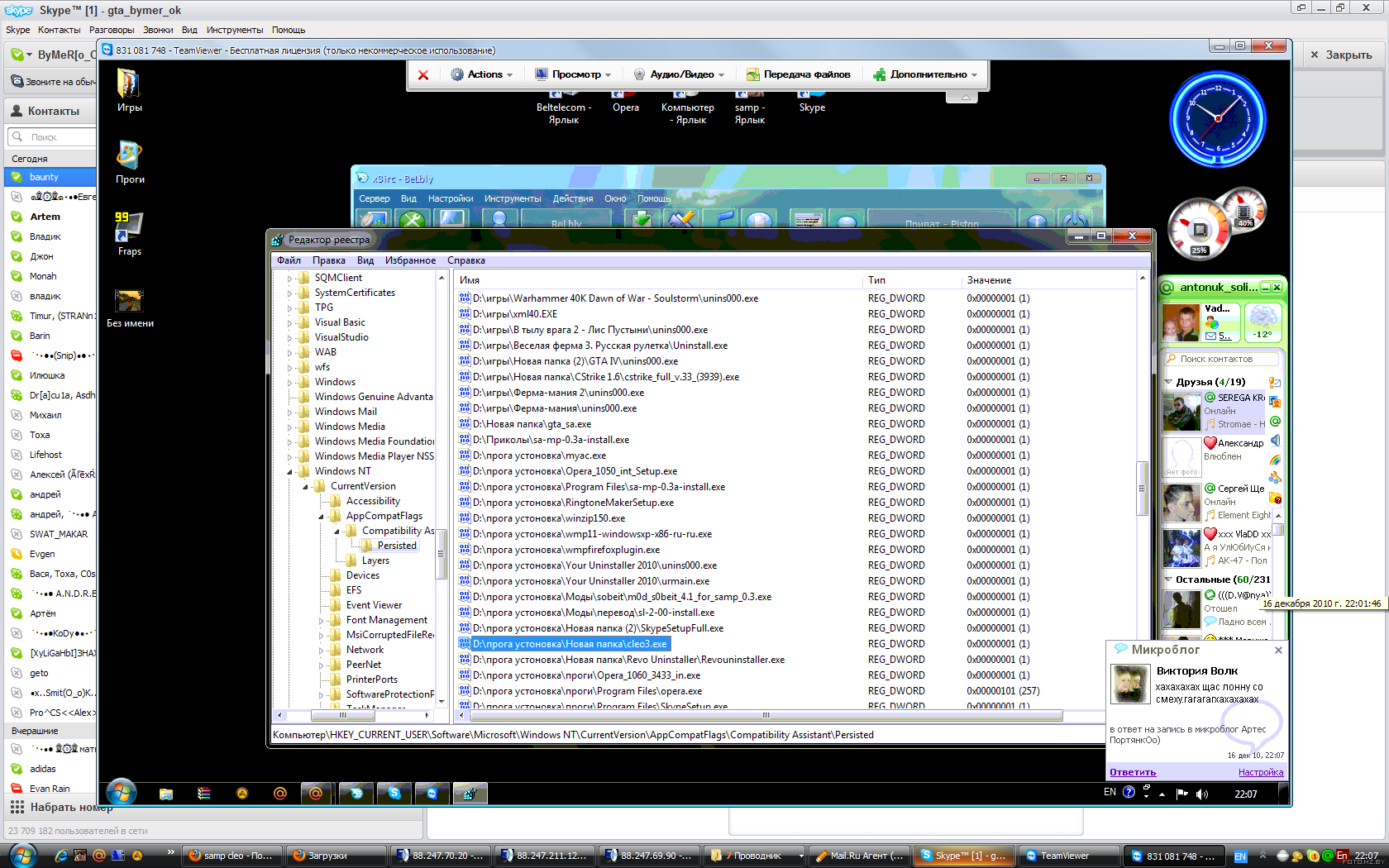Expand the Font Management registry key
The image size is (1389, 868).
tap(322, 621)
